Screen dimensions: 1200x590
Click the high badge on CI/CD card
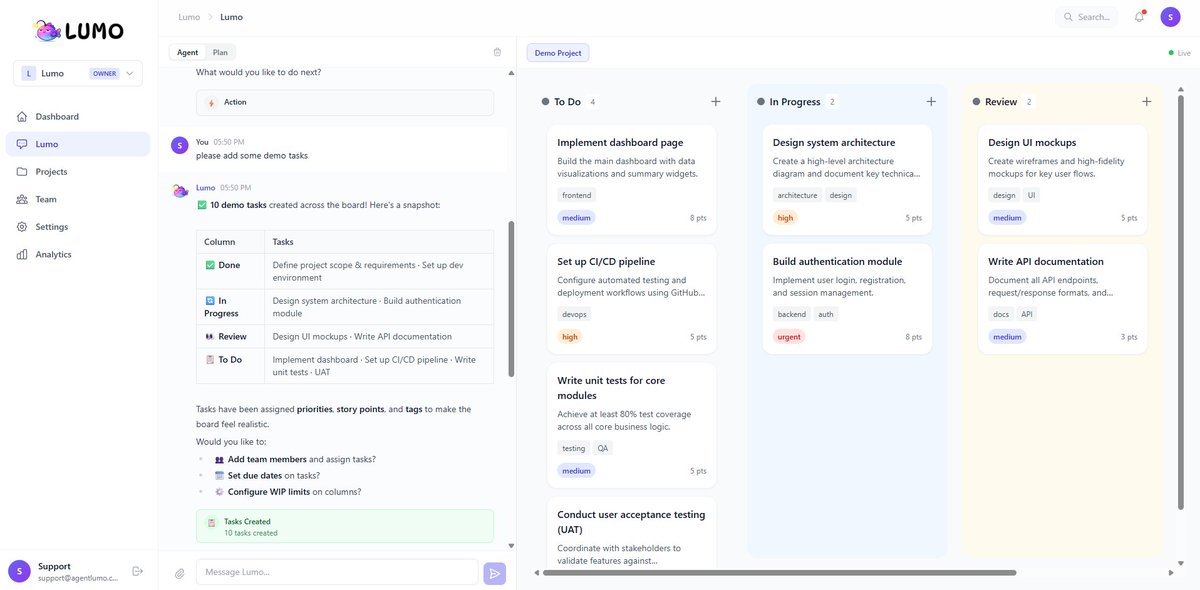[570, 337]
